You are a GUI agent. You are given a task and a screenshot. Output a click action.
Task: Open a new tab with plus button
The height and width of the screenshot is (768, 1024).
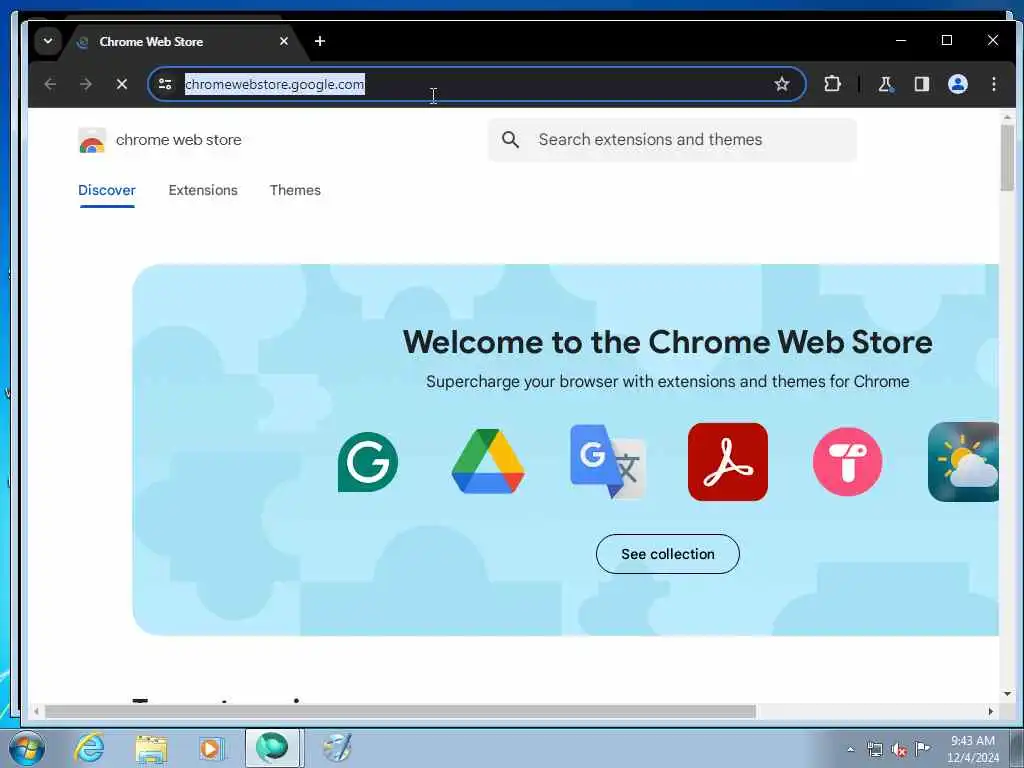click(320, 41)
